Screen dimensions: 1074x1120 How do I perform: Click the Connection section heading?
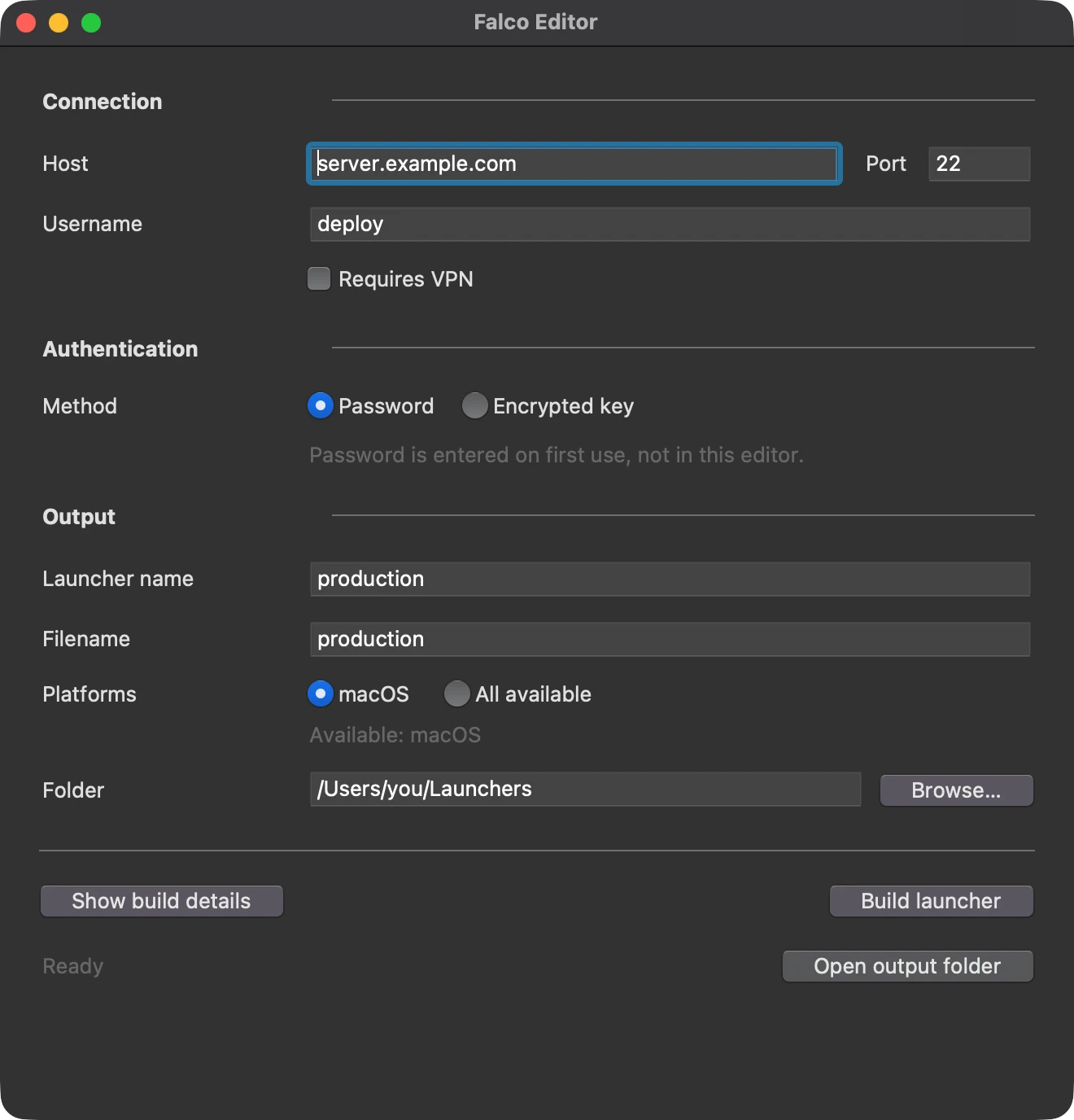[x=103, y=102]
